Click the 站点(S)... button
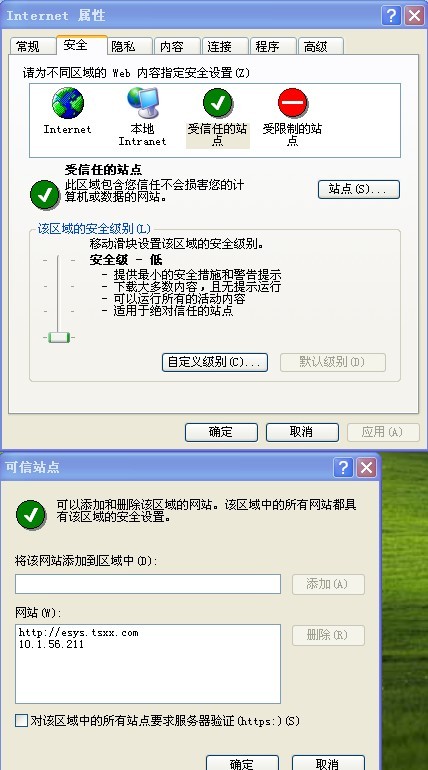This screenshot has height=770, width=428. tap(359, 189)
